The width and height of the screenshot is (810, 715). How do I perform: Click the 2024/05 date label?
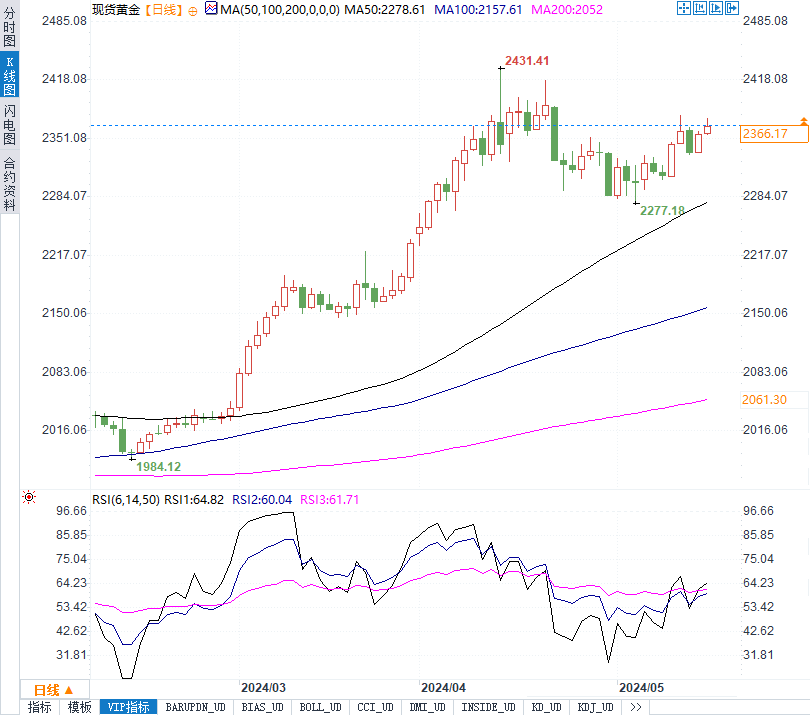coord(641,688)
